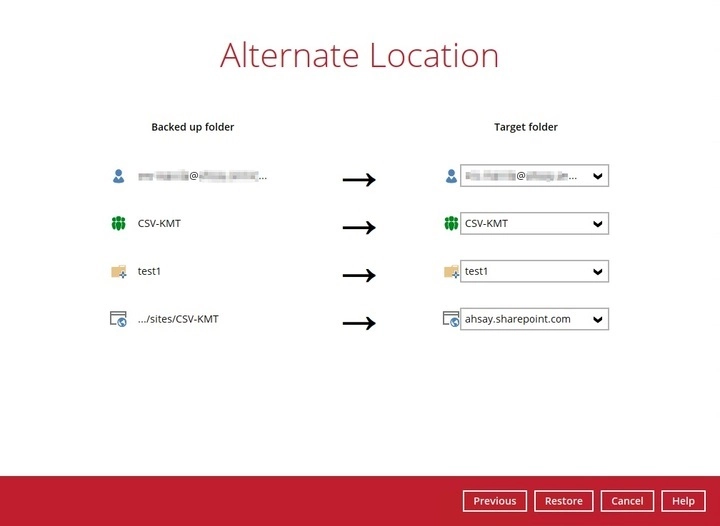This screenshot has width=720, height=526.
Task: Click the folder icon beside backed up test1
Action: pyautogui.click(x=119, y=271)
